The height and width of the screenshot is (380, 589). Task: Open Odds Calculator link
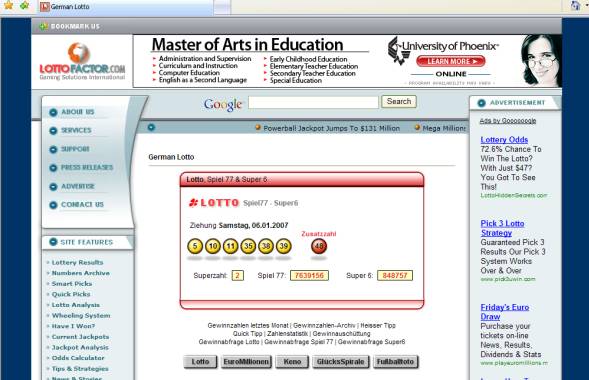(78, 358)
